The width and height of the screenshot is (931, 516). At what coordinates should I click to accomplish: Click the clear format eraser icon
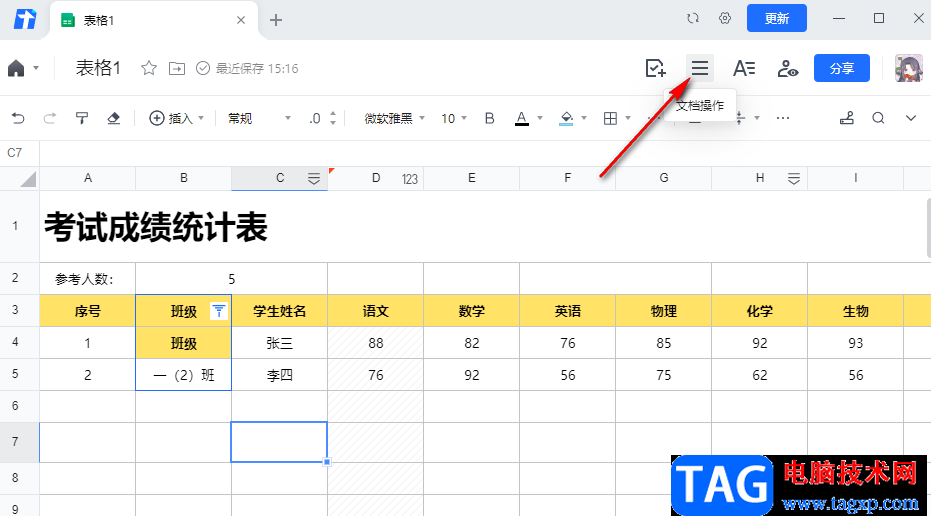[113, 118]
